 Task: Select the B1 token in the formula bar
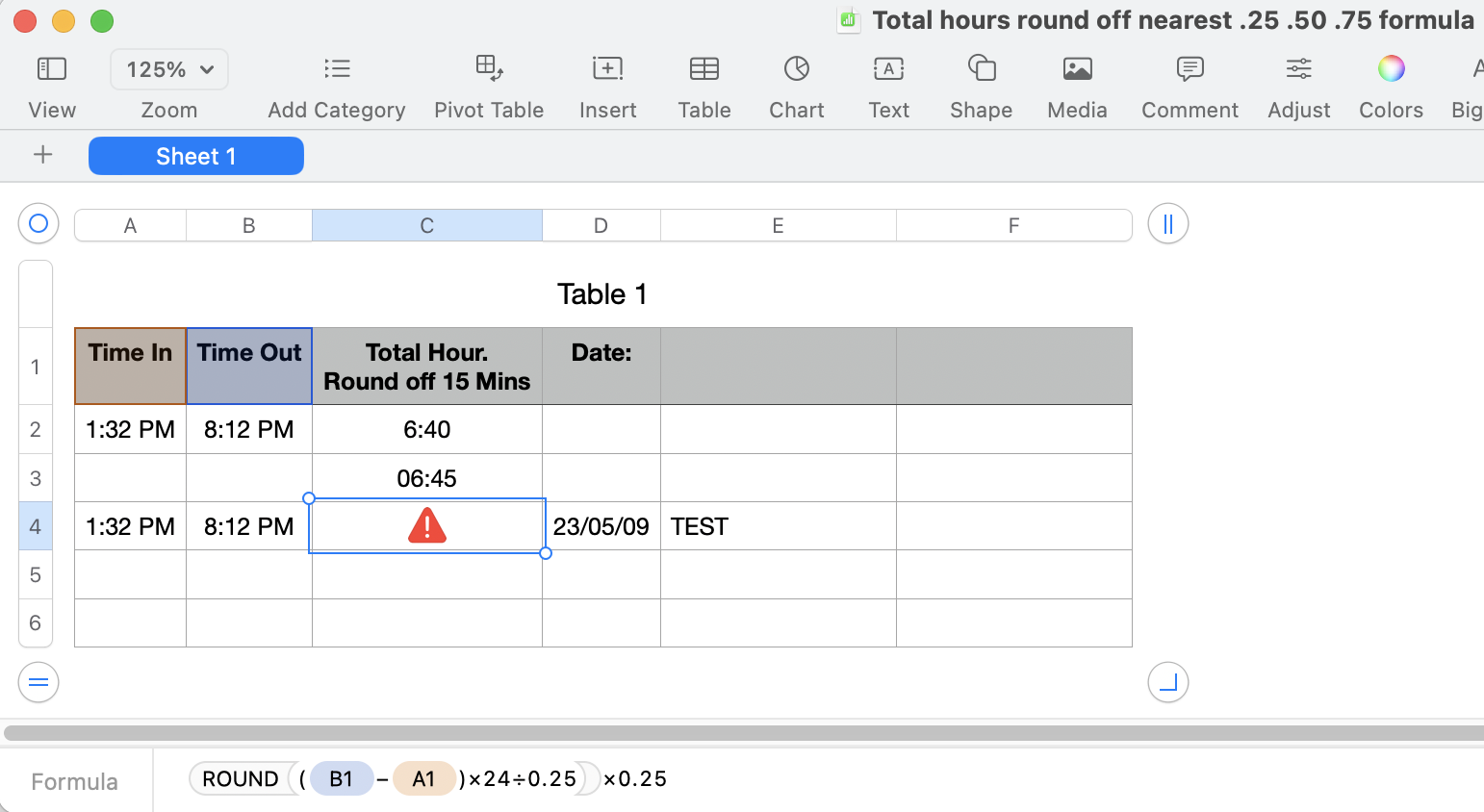tap(342, 778)
